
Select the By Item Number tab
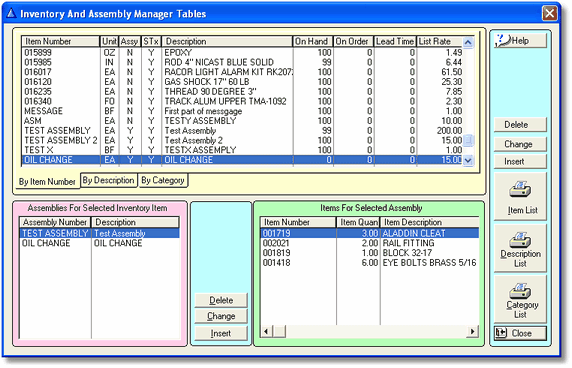47,181
